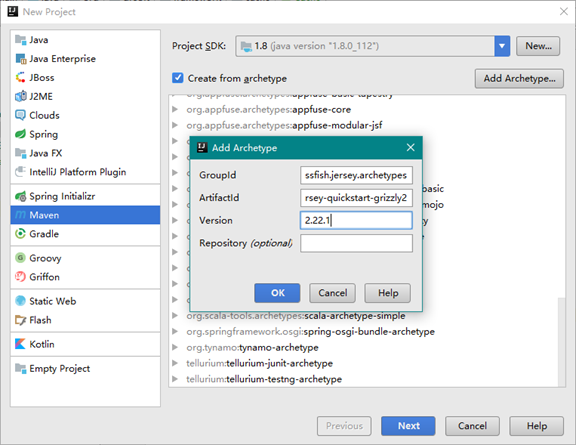Select the Kotlin icon
The height and width of the screenshot is (445, 576).
point(21,344)
